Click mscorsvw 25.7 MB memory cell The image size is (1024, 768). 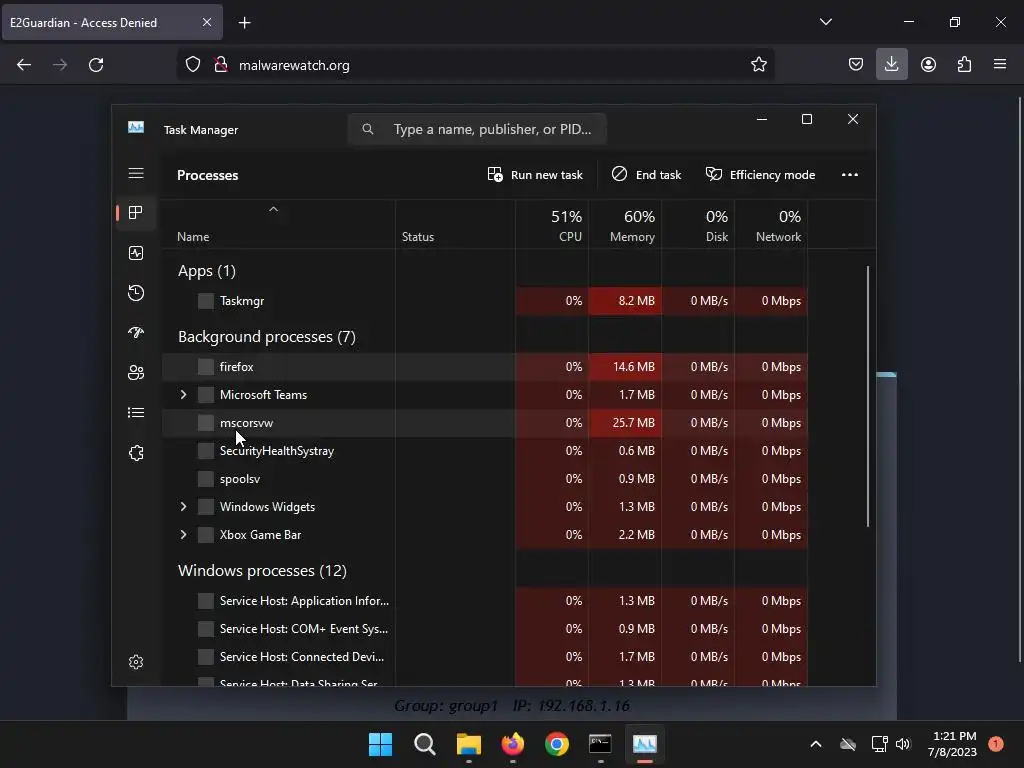click(625, 423)
